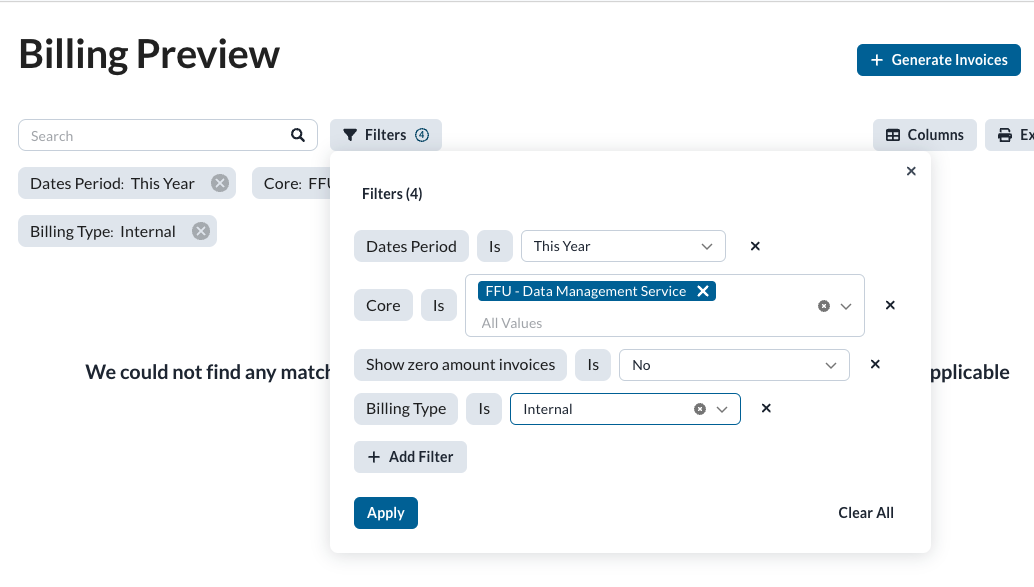1034x587 pixels.
Task: Click Clear All filters
Action: click(x=866, y=513)
